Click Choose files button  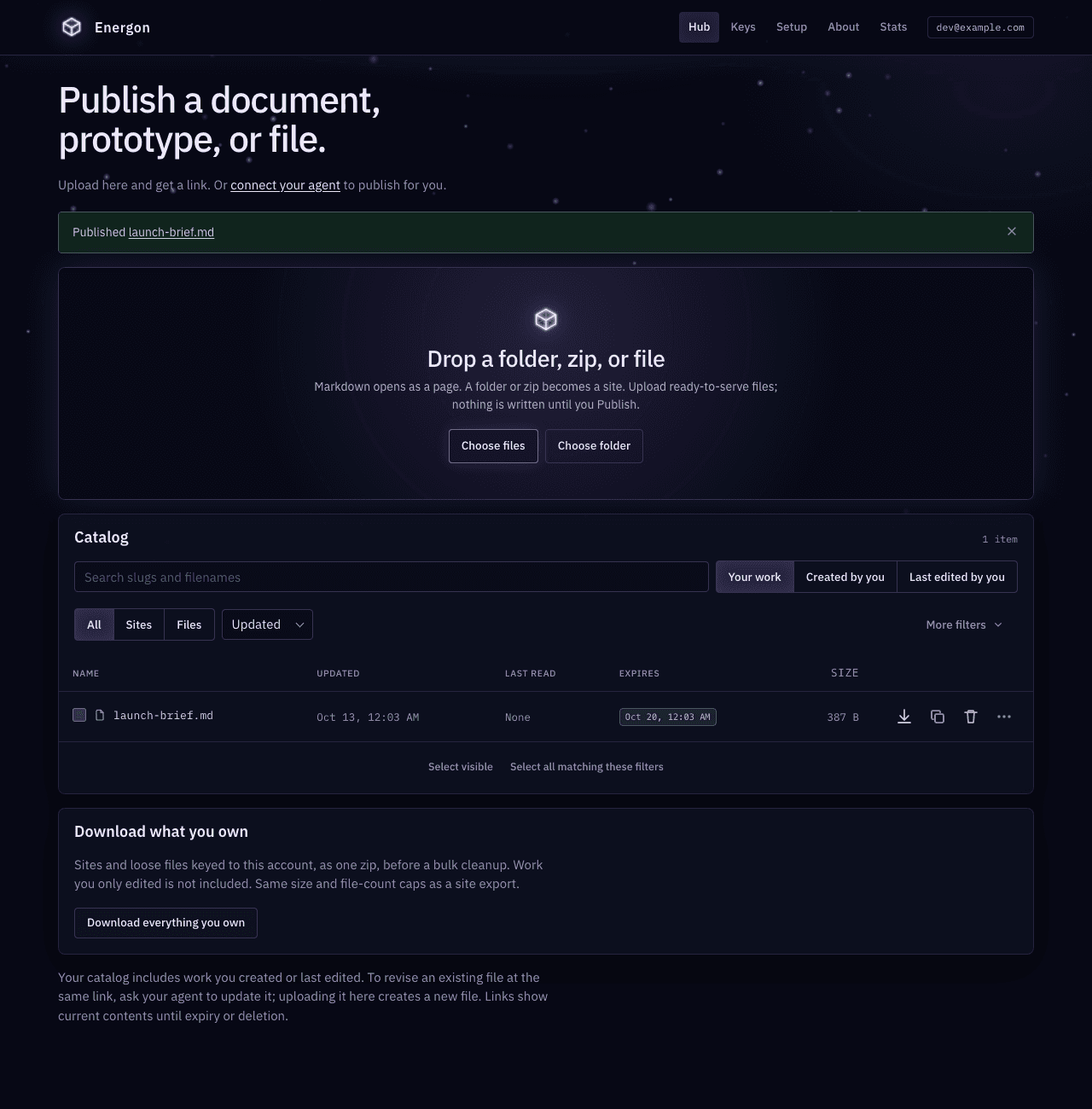[x=493, y=446]
